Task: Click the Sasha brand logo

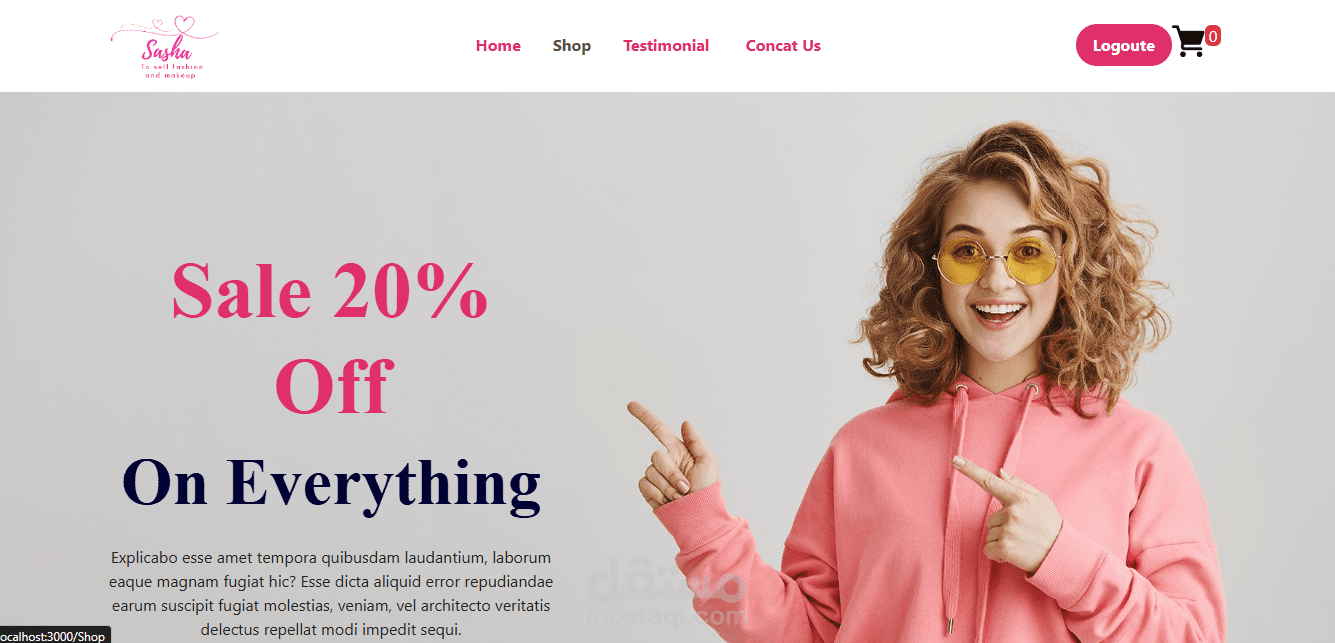Action: 164,46
